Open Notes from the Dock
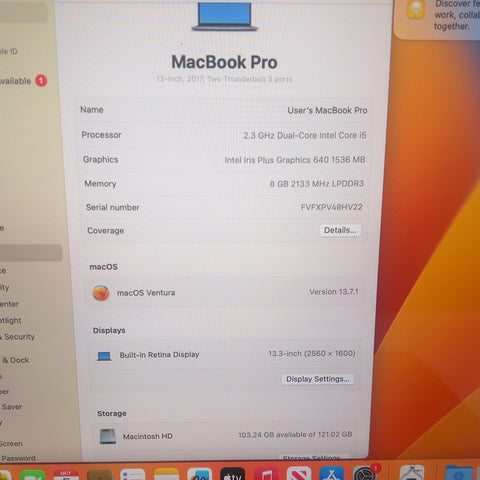480x480 pixels. [166, 475]
